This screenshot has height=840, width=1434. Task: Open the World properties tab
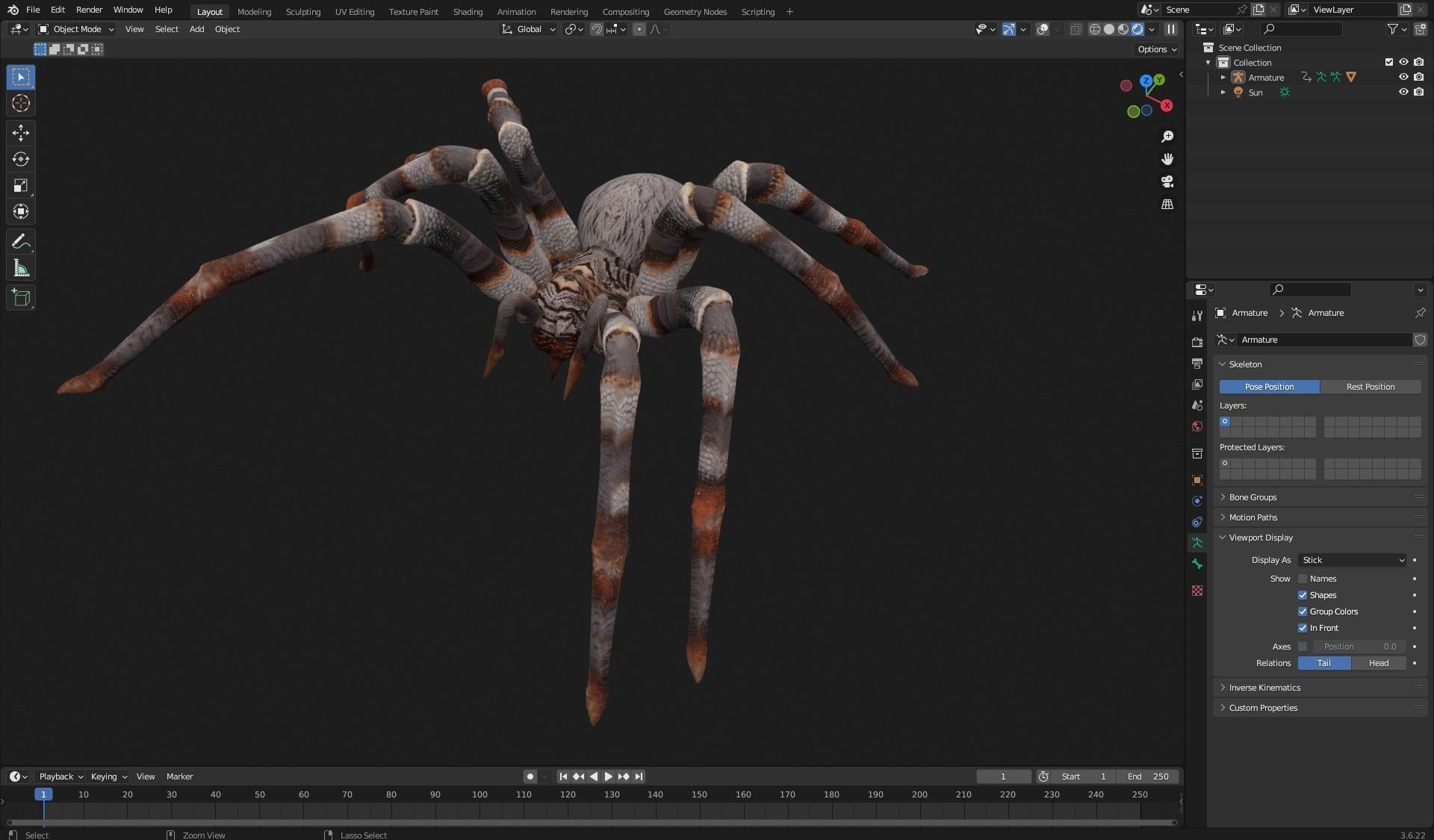[1197, 426]
